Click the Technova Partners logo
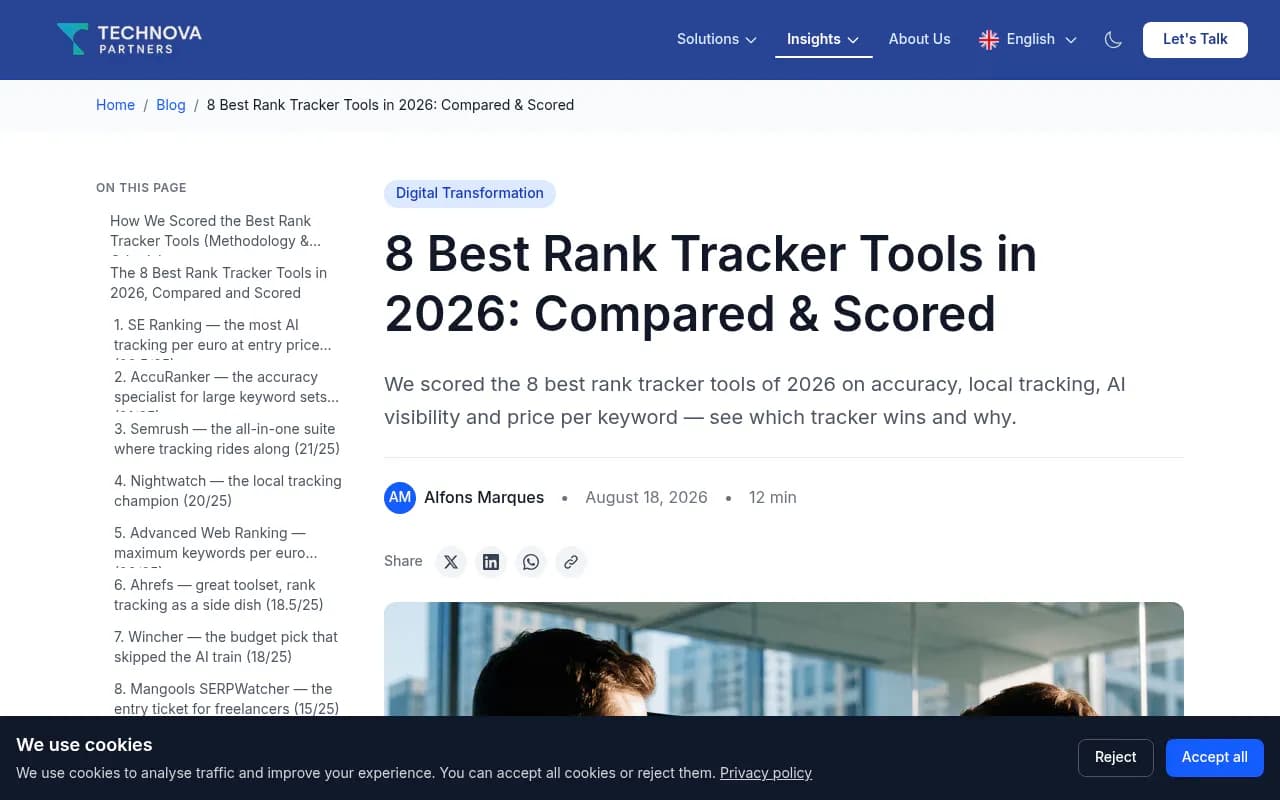 click(129, 39)
